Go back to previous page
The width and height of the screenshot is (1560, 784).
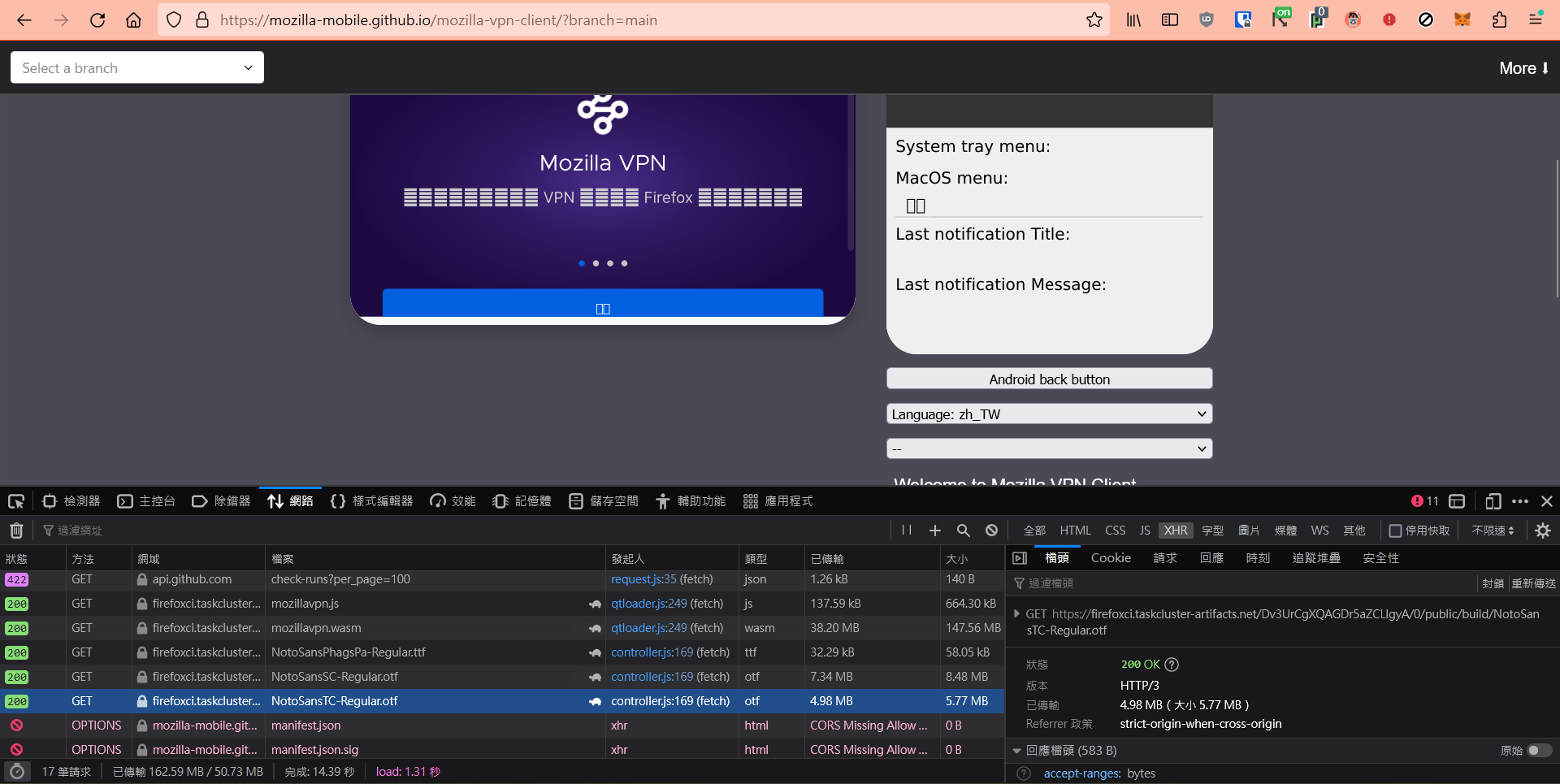pyautogui.click(x=24, y=20)
